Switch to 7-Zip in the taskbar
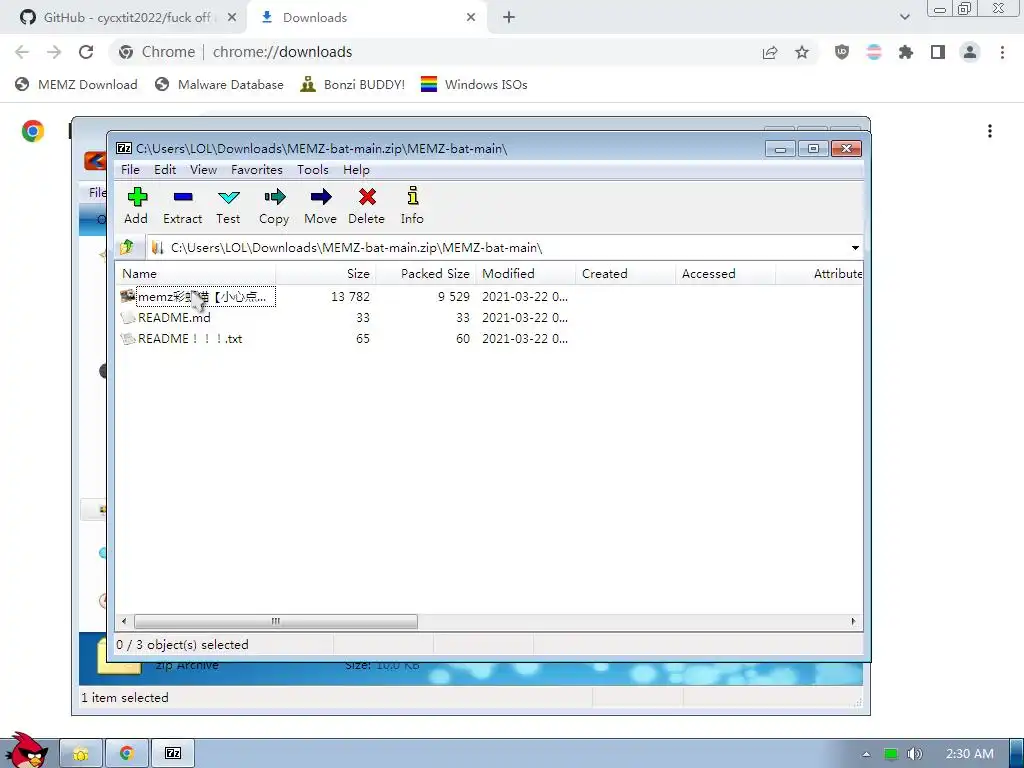The image size is (1024, 768). click(173, 754)
